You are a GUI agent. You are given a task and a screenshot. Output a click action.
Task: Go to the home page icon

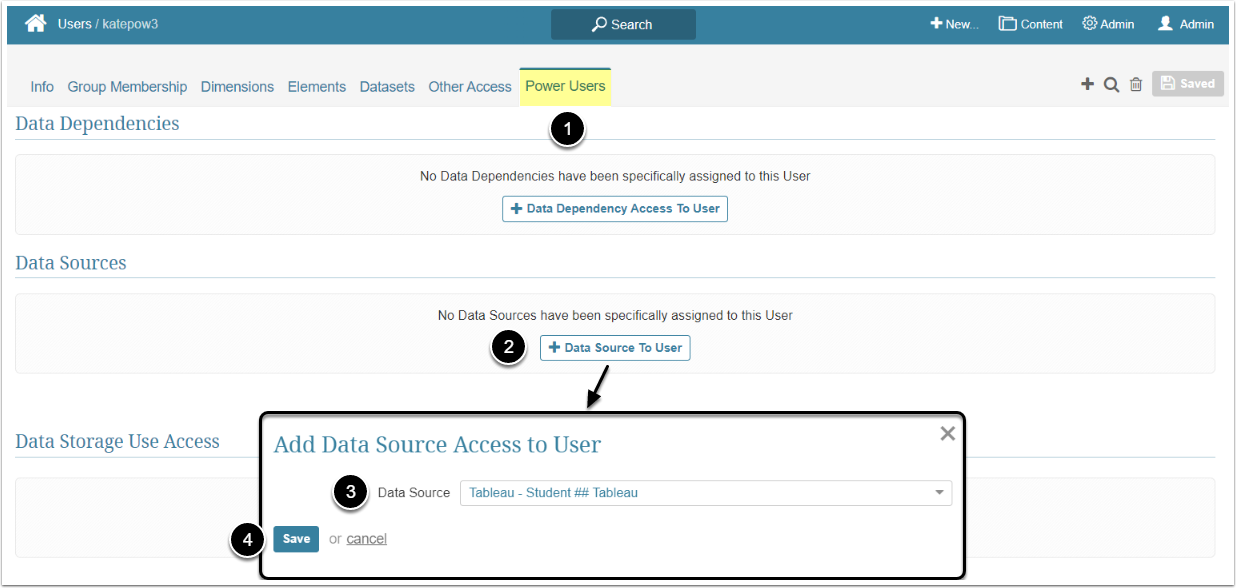35,24
